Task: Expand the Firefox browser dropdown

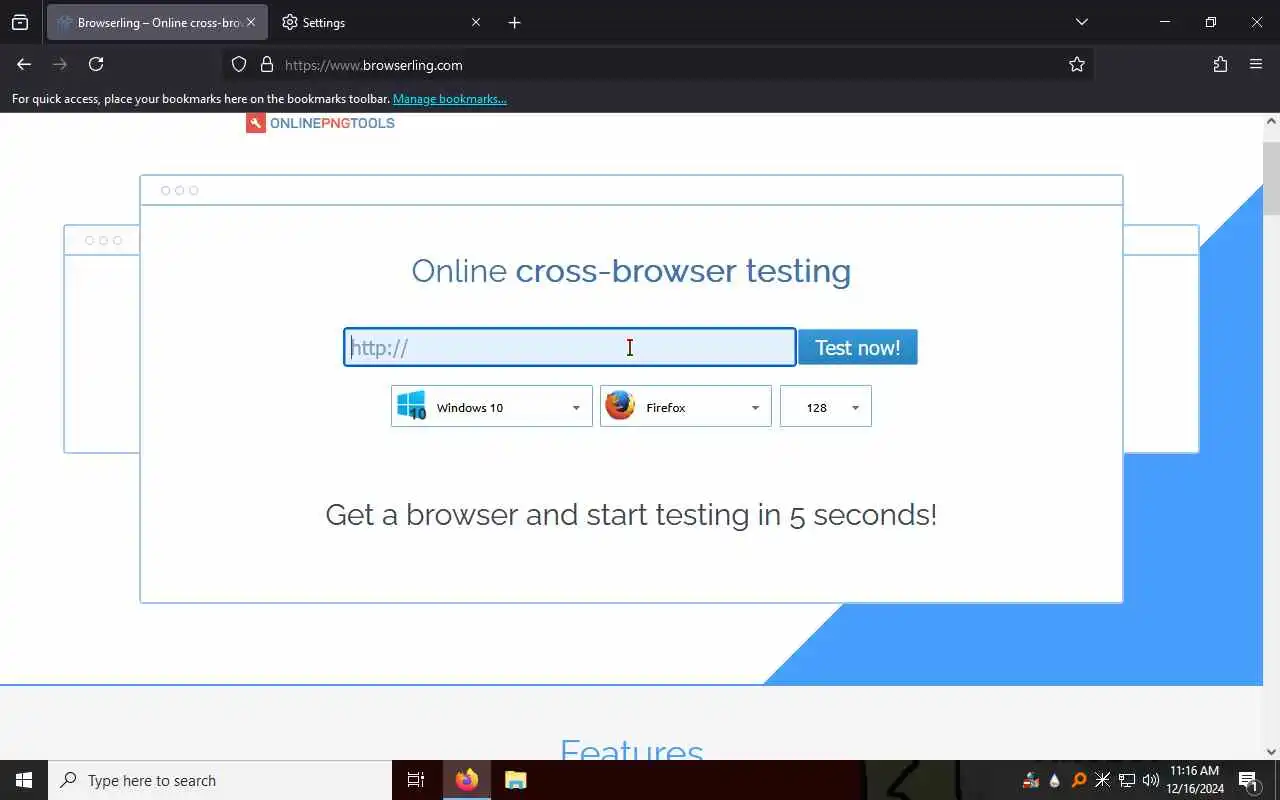Action: click(x=685, y=407)
